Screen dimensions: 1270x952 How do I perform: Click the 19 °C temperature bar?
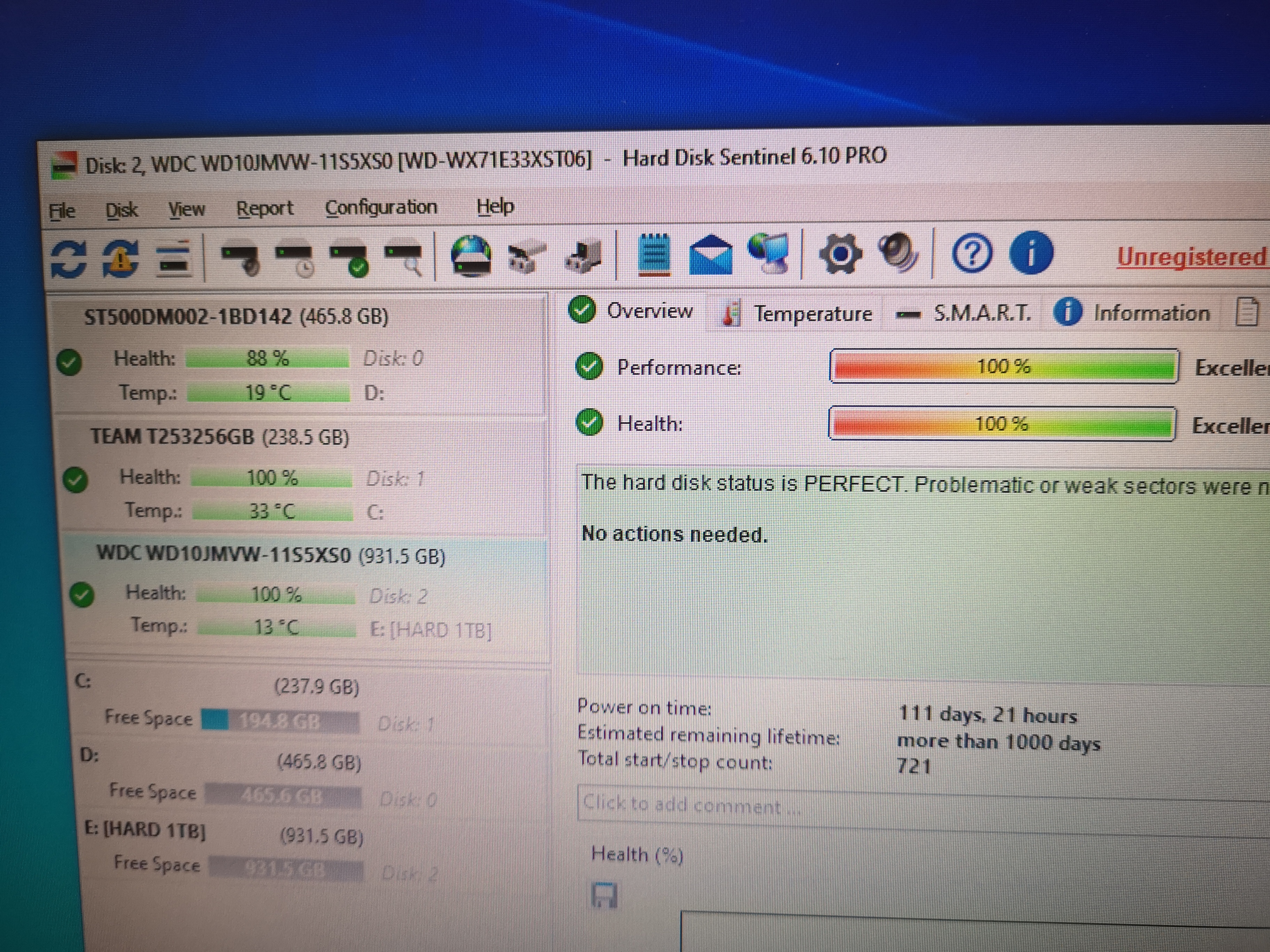(x=268, y=393)
